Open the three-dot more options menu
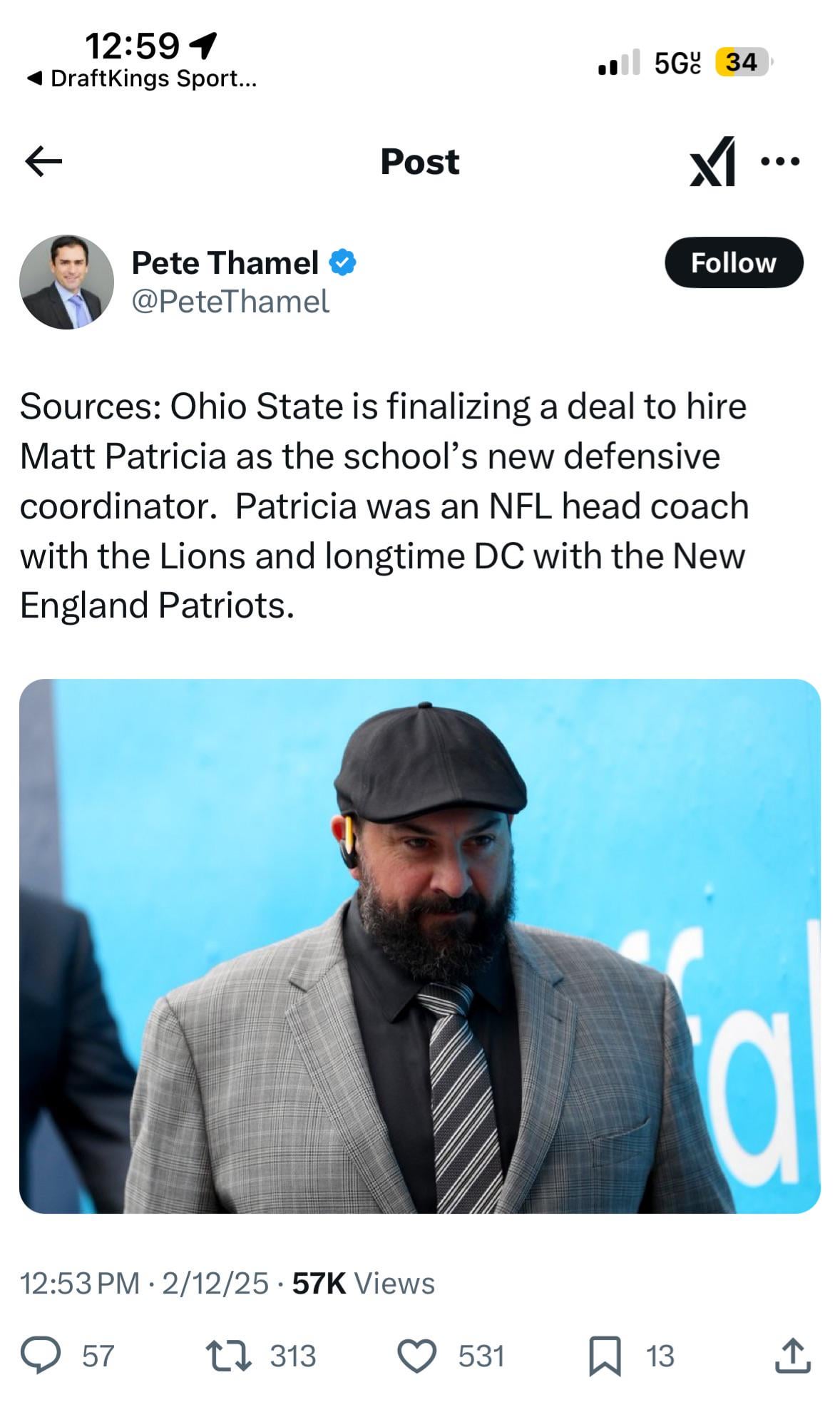The width and height of the screenshot is (840, 1407). 780,161
